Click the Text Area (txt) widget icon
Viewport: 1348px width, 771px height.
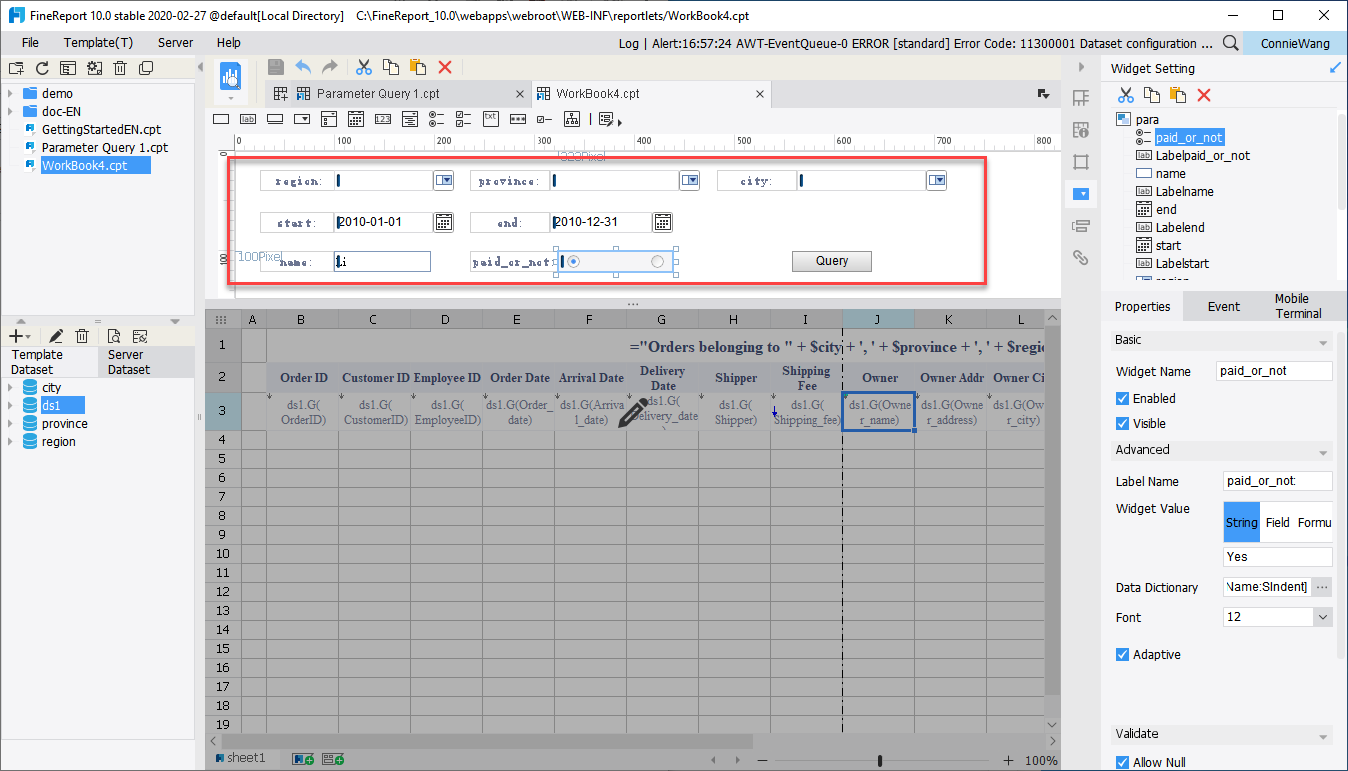tap(490, 118)
